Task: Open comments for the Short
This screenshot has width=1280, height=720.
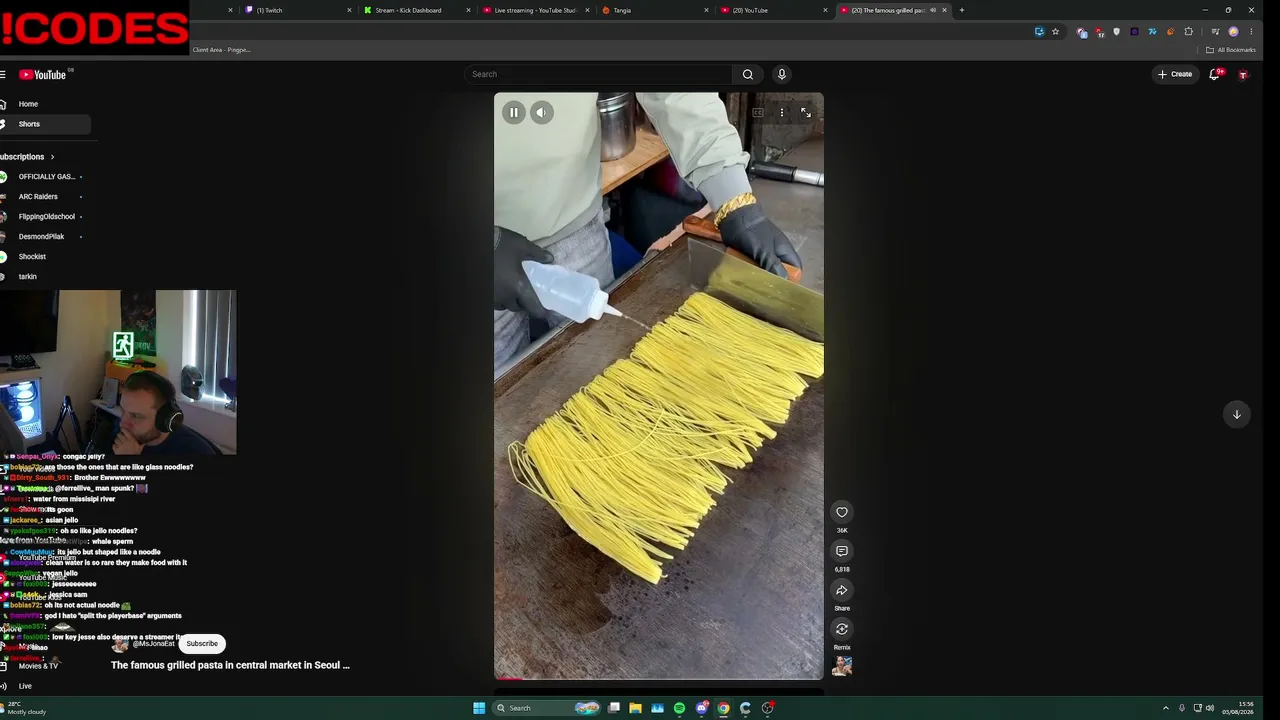Action: tap(842, 551)
